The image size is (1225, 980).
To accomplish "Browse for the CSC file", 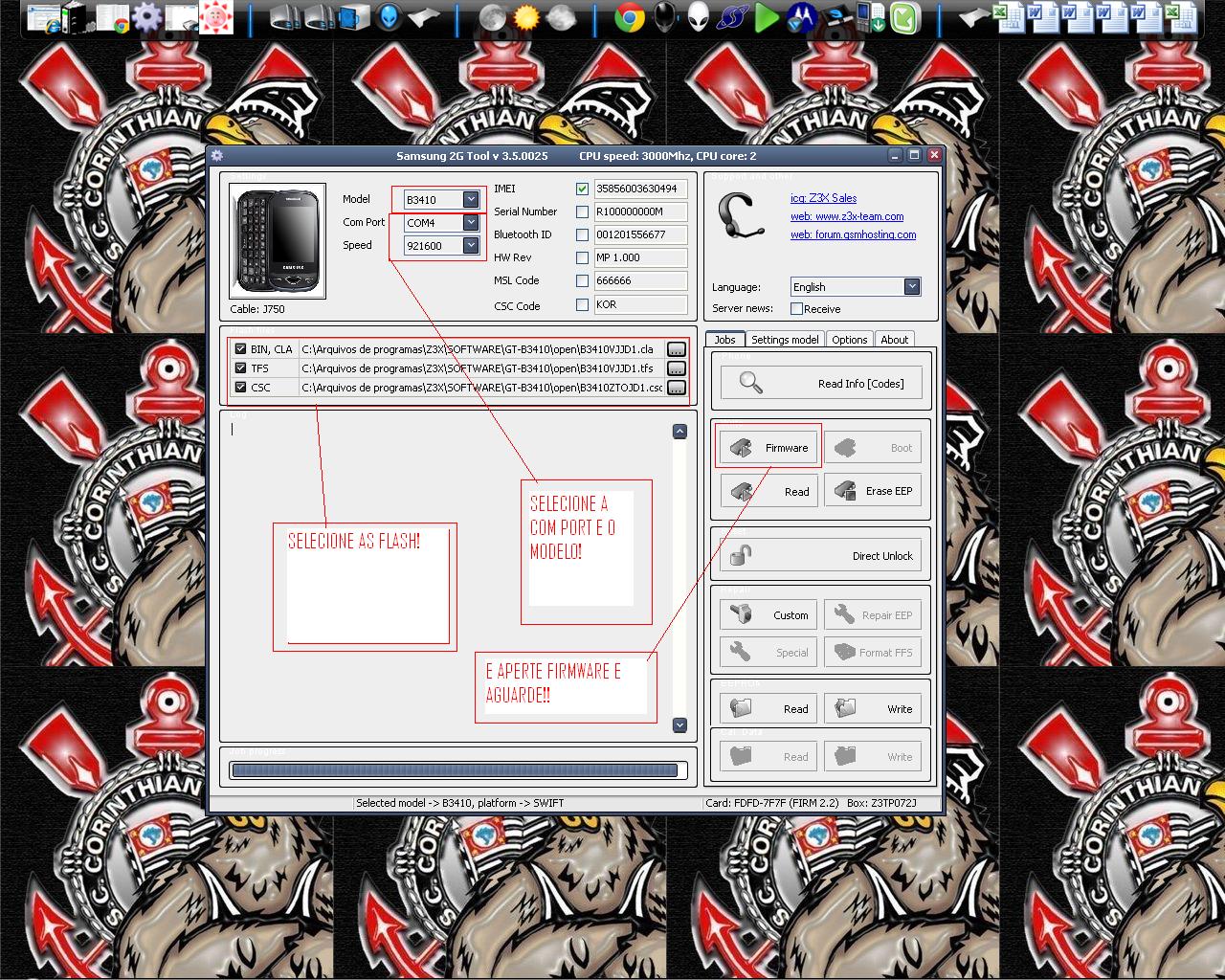I will (677, 388).
